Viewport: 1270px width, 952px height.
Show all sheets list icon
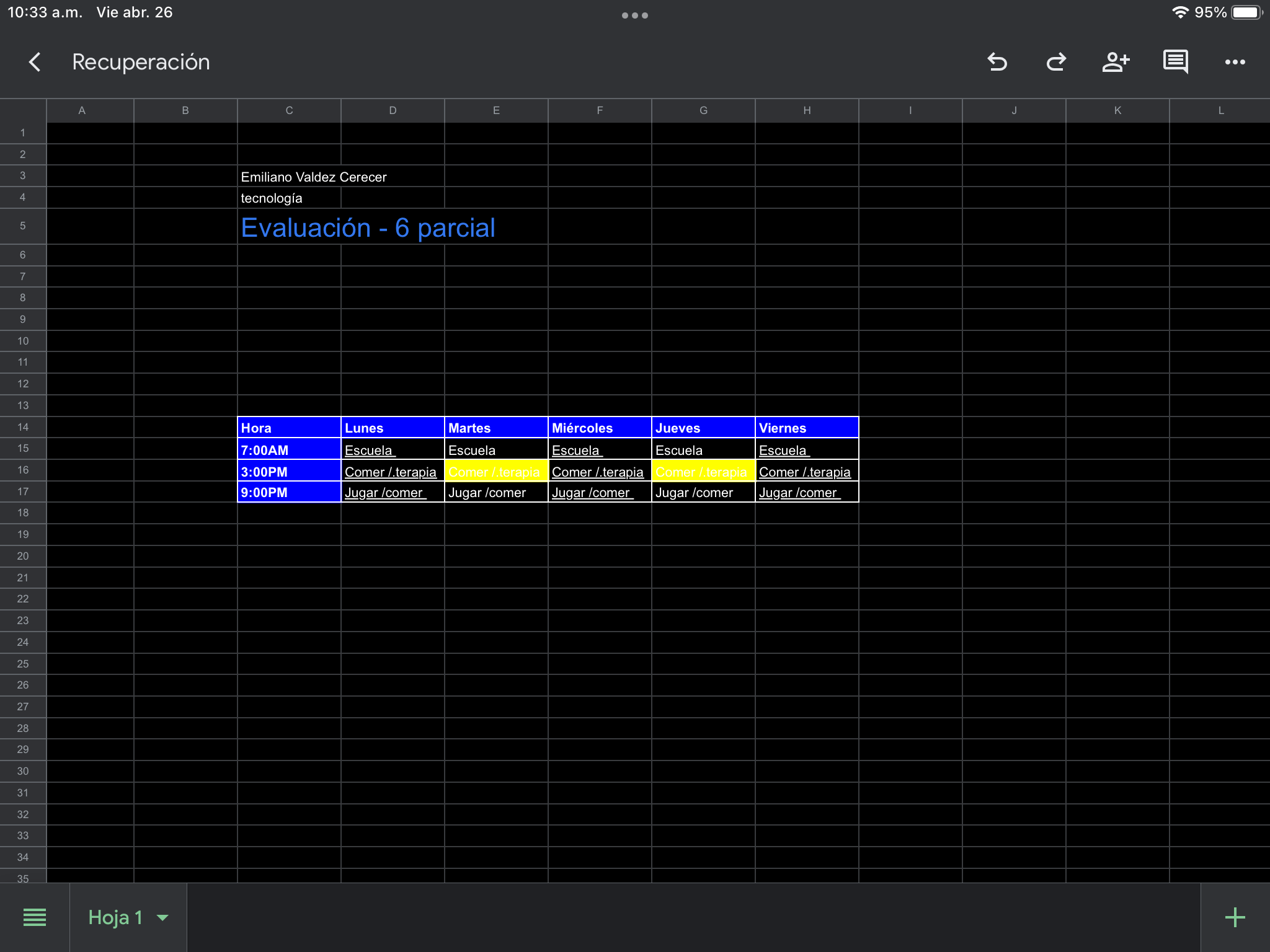coord(35,917)
